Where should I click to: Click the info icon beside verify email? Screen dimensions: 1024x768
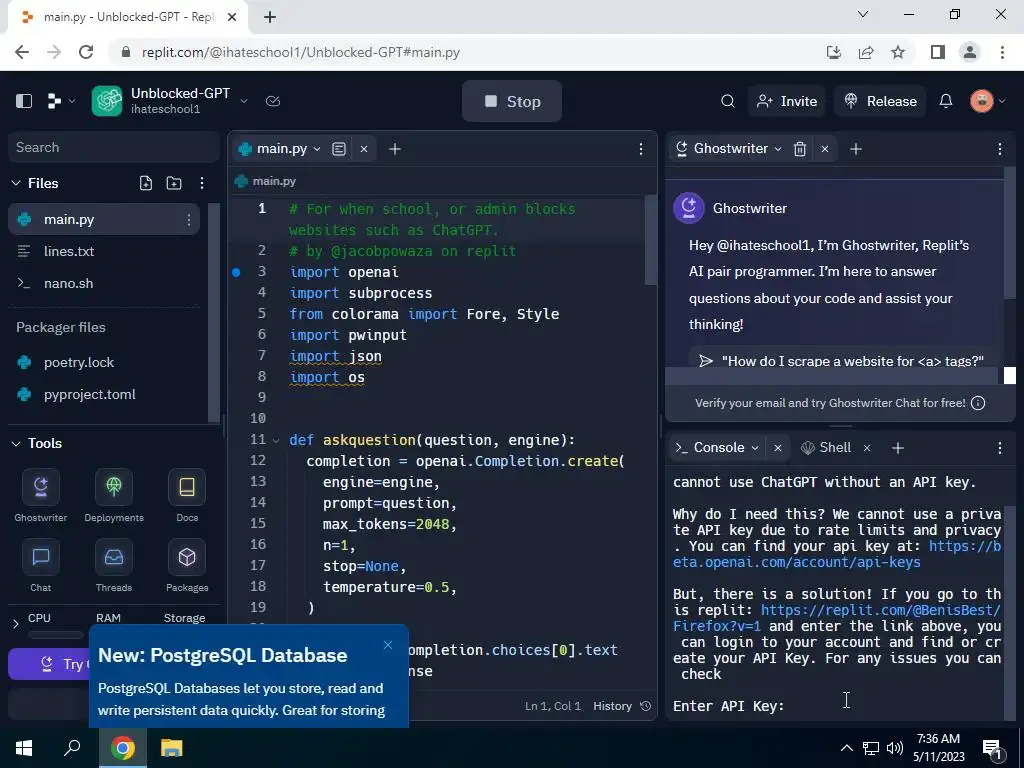click(x=978, y=403)
